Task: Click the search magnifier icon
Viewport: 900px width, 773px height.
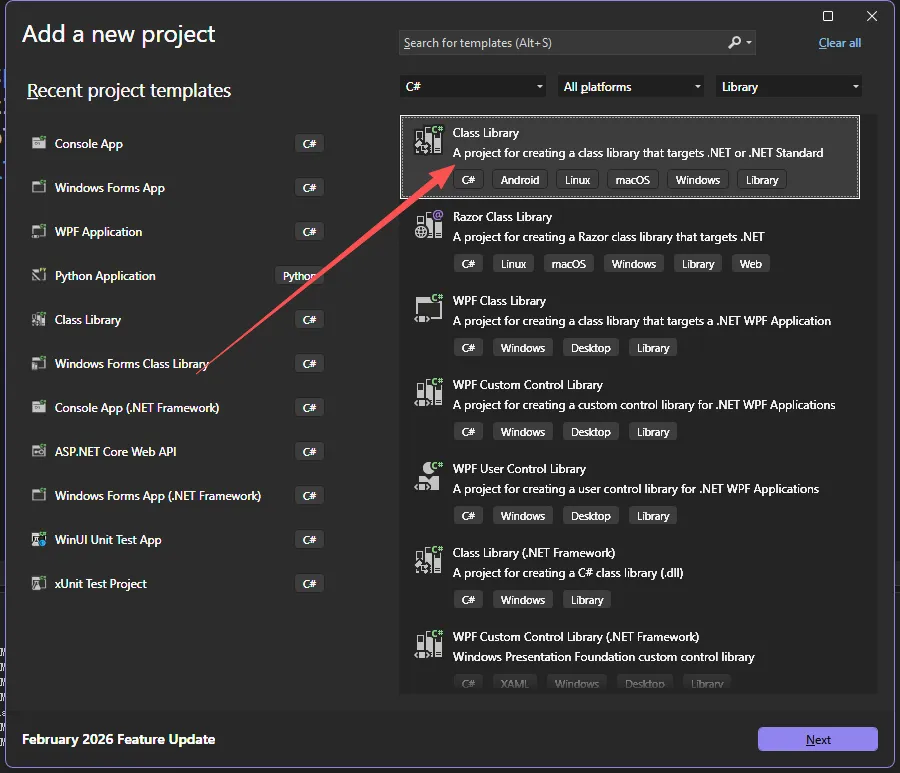Action: 735,43
